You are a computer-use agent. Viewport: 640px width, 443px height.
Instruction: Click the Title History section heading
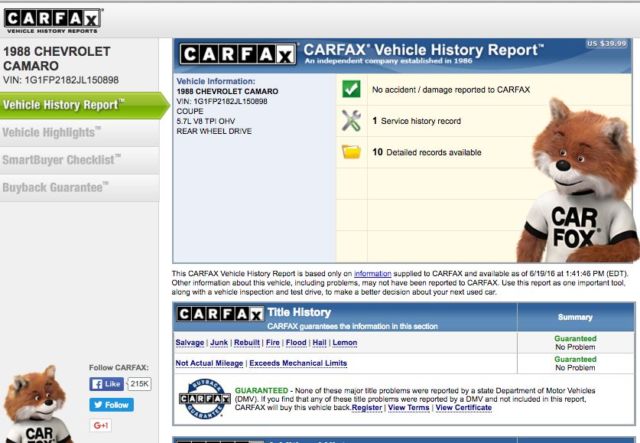299,312
